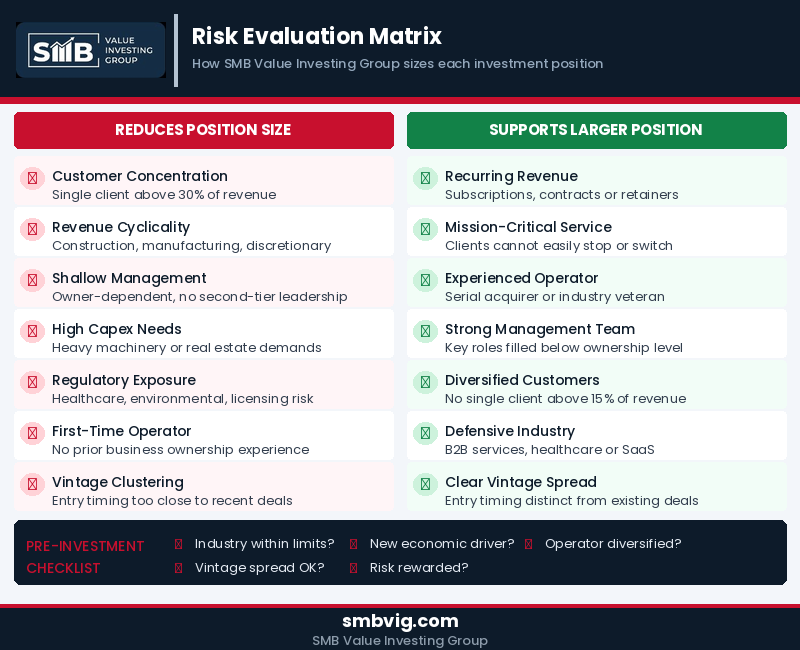The width and height of the screenshot is (800, 650).
Task: Click the Recurring Revenue green icon
Action: 425,178
